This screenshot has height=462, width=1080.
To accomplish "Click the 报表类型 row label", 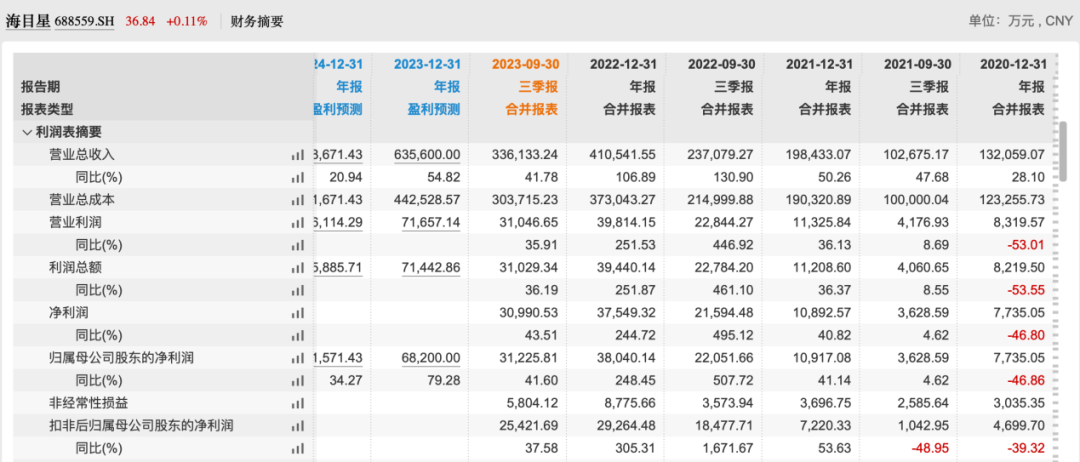I will (47, 109).
